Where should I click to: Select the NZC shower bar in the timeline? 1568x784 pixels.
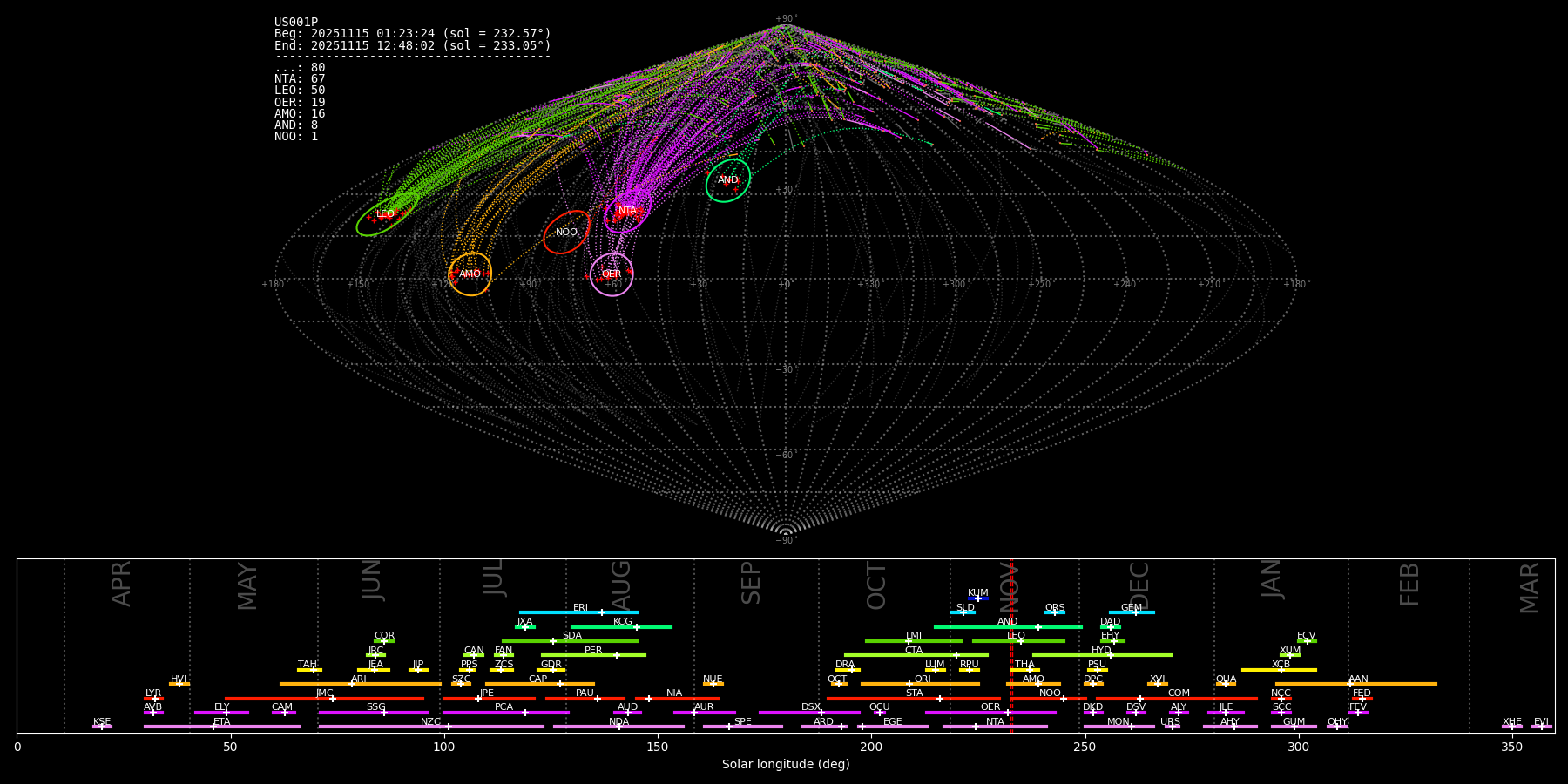pyautogui.click(x=431, y=727)
